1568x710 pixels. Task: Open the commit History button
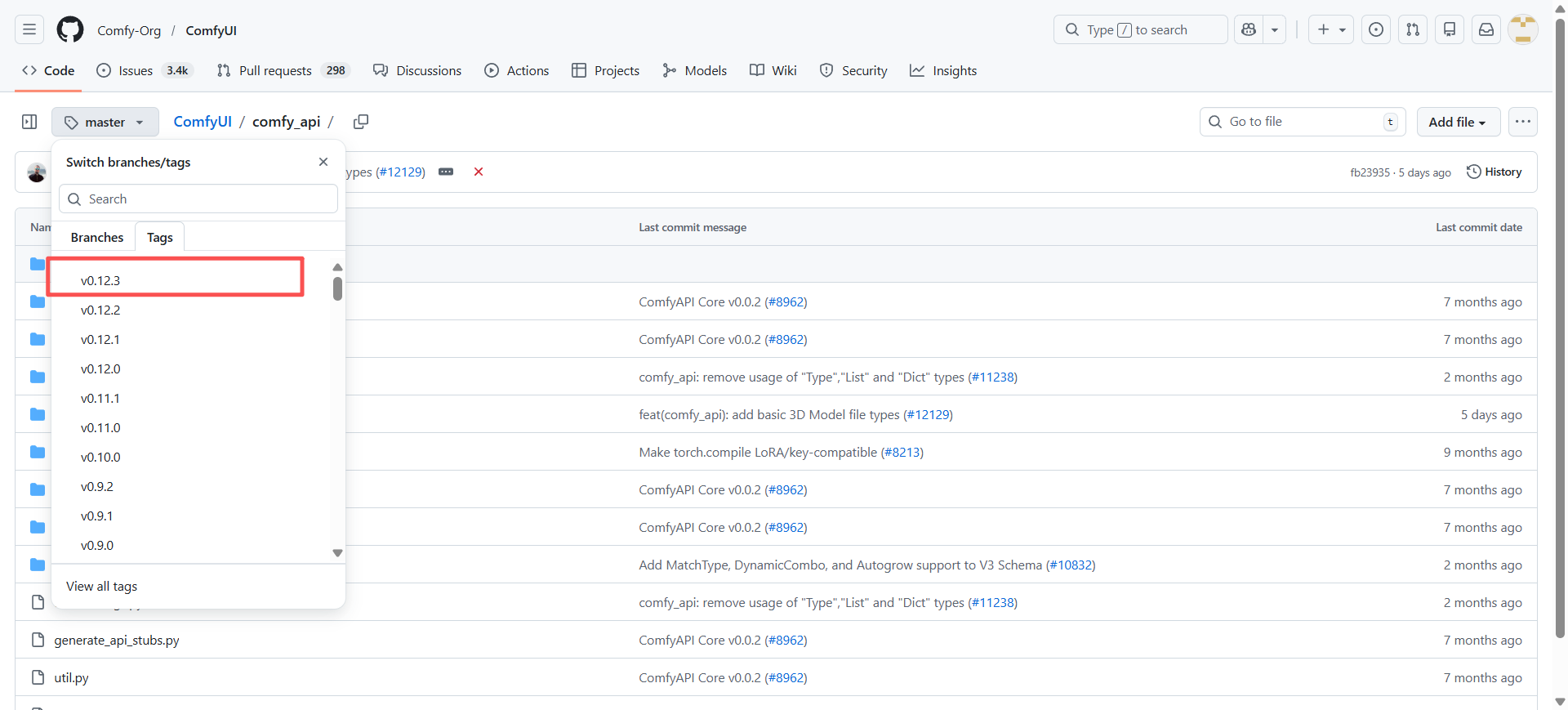[1494, 172]
